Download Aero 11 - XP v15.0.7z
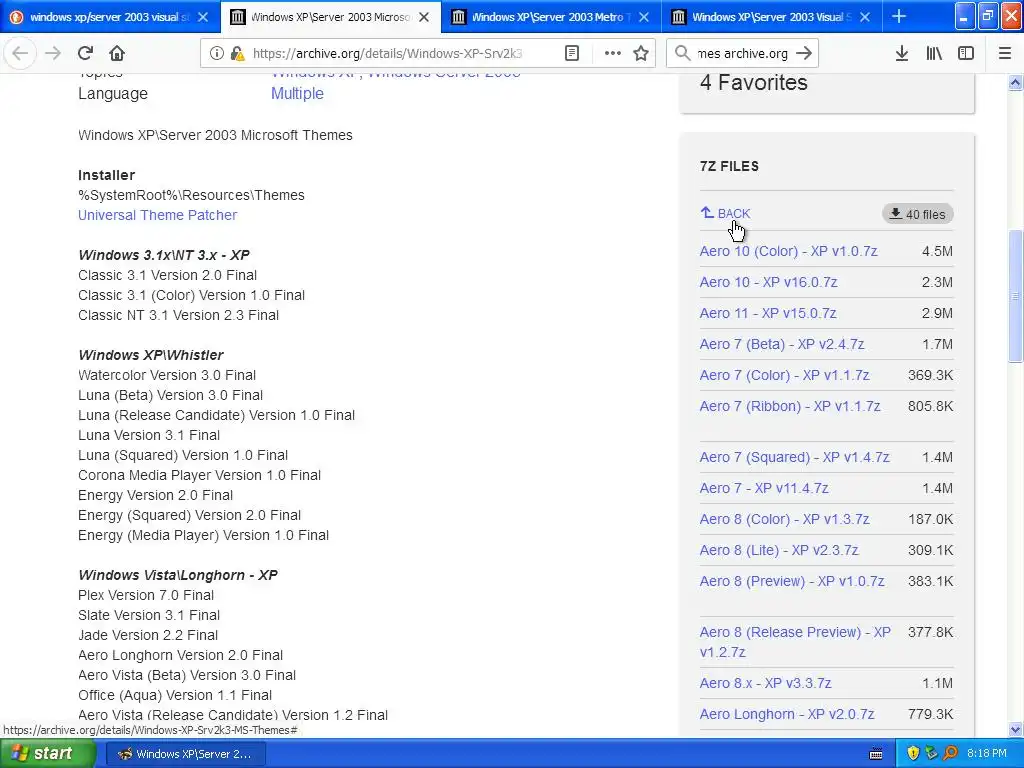Viewport: 1024px width, 768px height. (x=767, y=313)
